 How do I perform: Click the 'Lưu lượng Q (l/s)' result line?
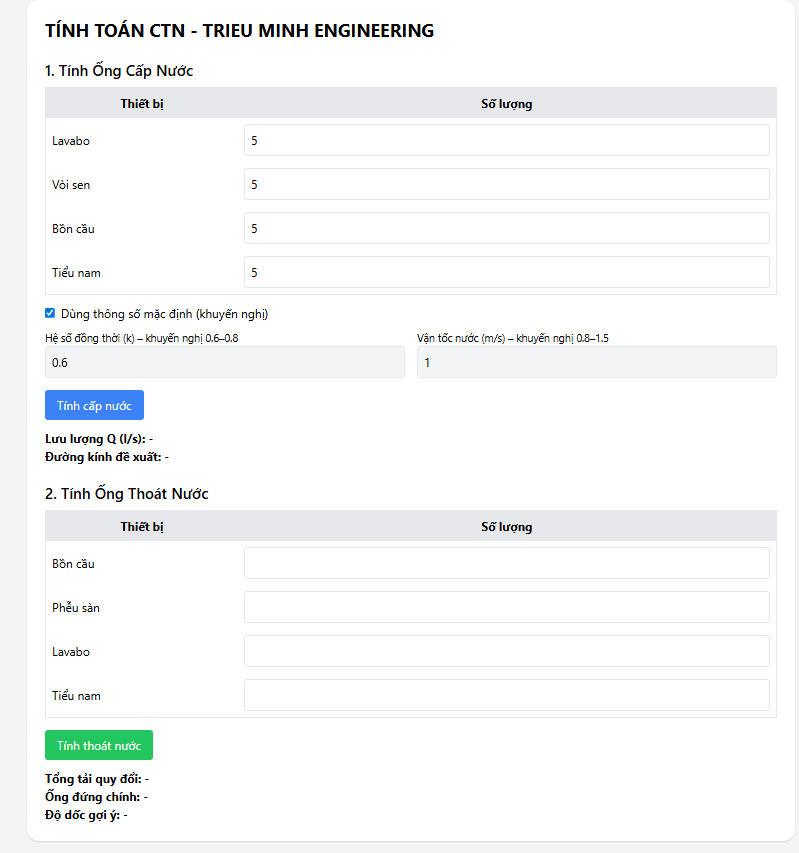[99, 439]
